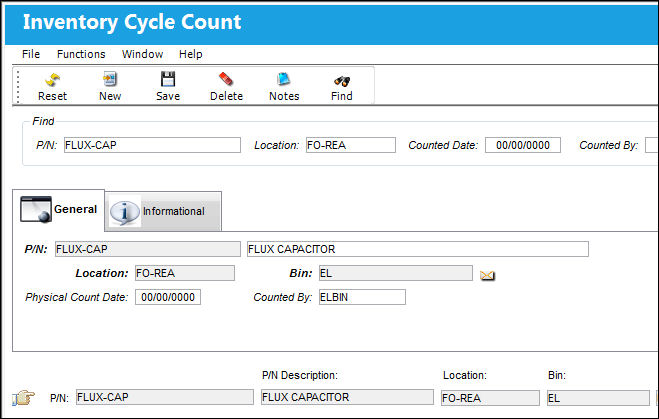This screenshot has width=659, height=419.
Task: Click the pointing hand icon beside bottom P/N
Action: [x=24, y=398]
